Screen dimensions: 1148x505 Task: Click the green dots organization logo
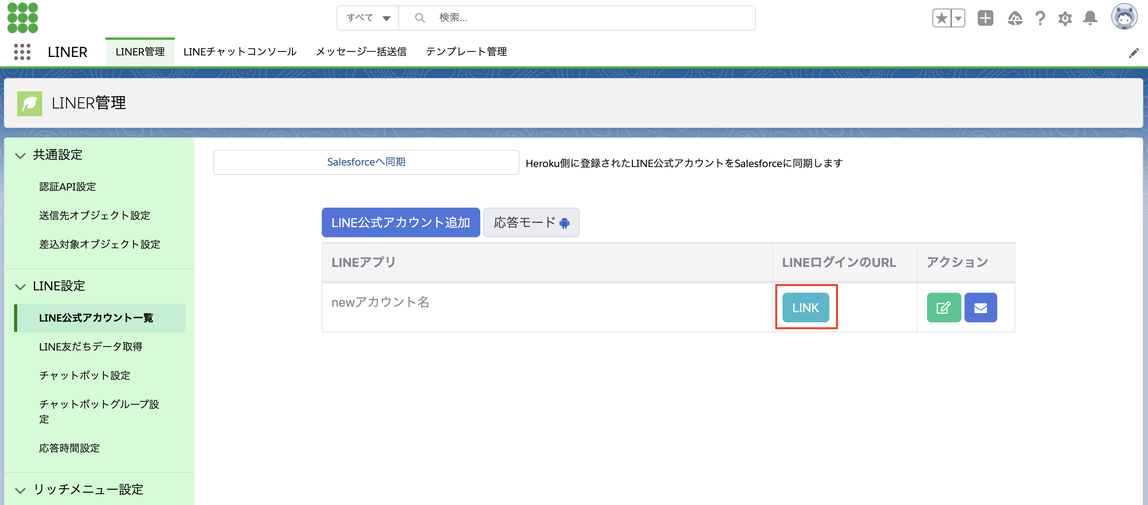tap(23, 18)
